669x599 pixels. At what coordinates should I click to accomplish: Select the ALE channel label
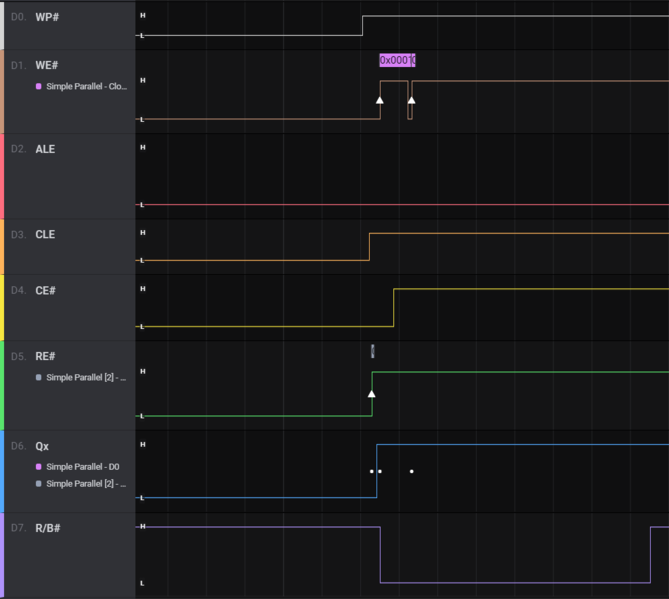45,149
